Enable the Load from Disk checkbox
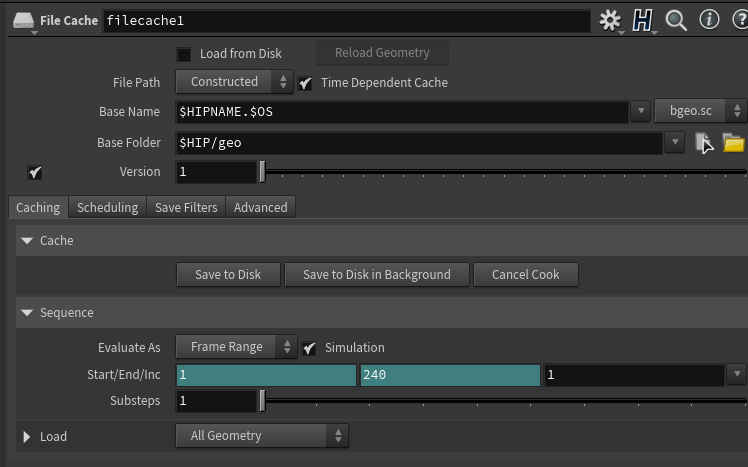This screenshot has height=467, width=748. (184, 54)
